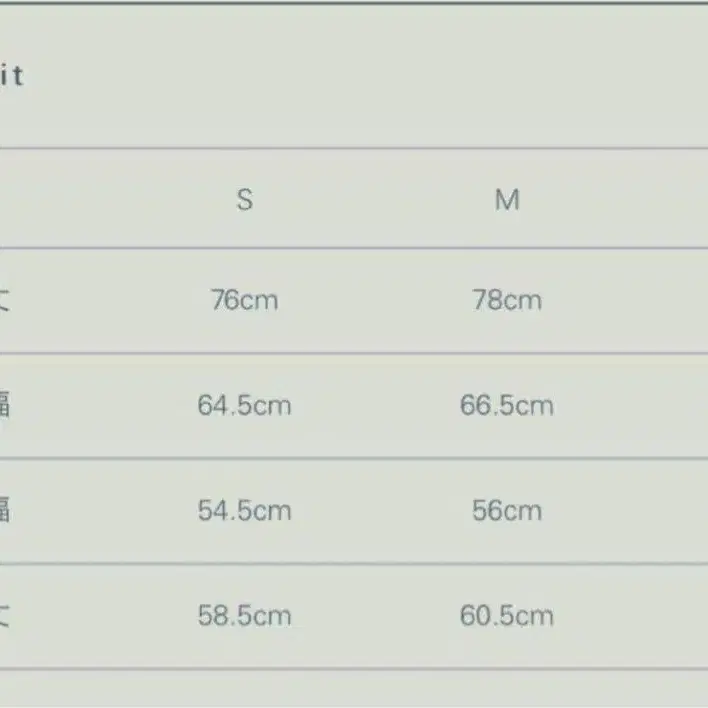Click the 60.5cm measurement value
The height and width of the screenshot is (708, 708).
(x=507, y=615)
